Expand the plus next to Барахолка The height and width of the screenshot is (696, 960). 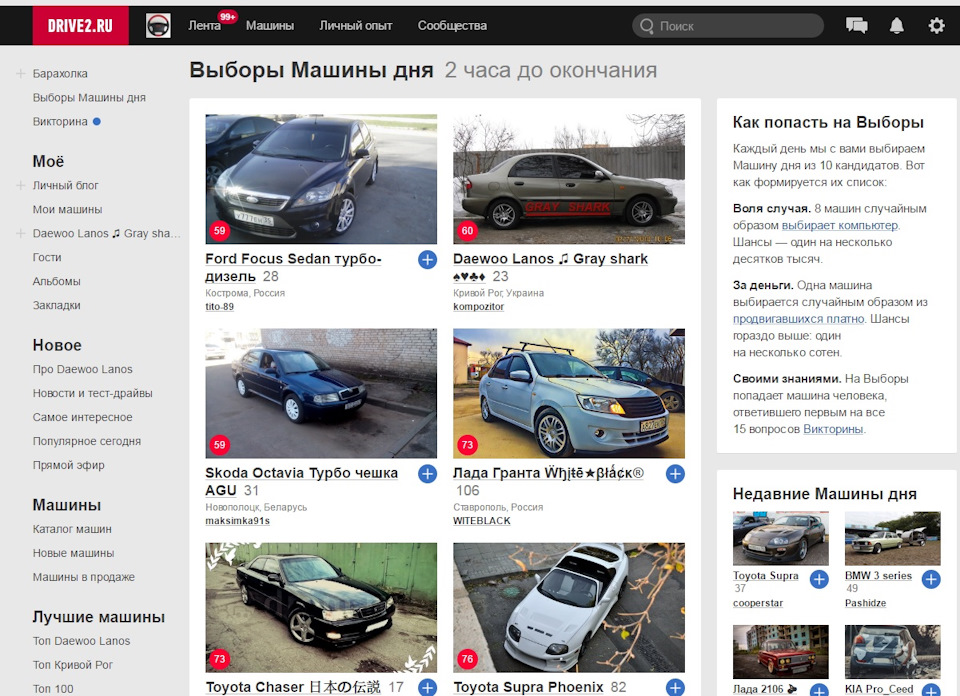[20, 73]
